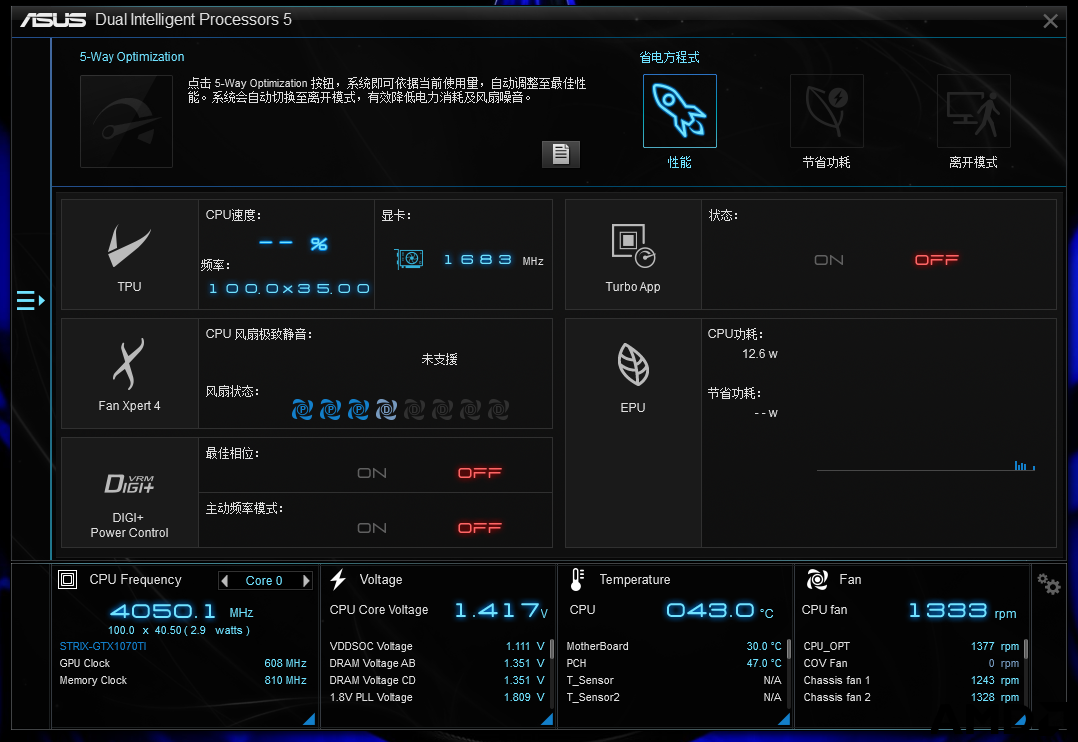Open monitor settings gear icon
Viewport: 1078px width, 742px height.
click(x=1049, y=585)
